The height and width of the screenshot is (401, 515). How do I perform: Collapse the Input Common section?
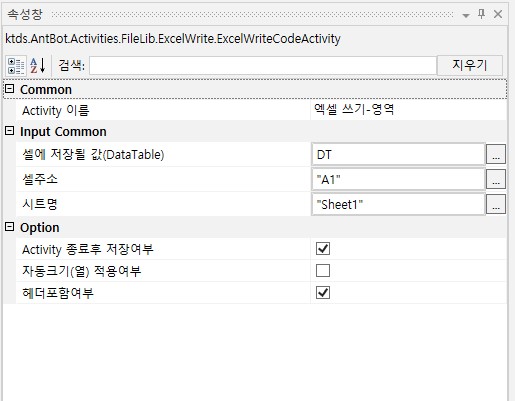coord(10,131)
